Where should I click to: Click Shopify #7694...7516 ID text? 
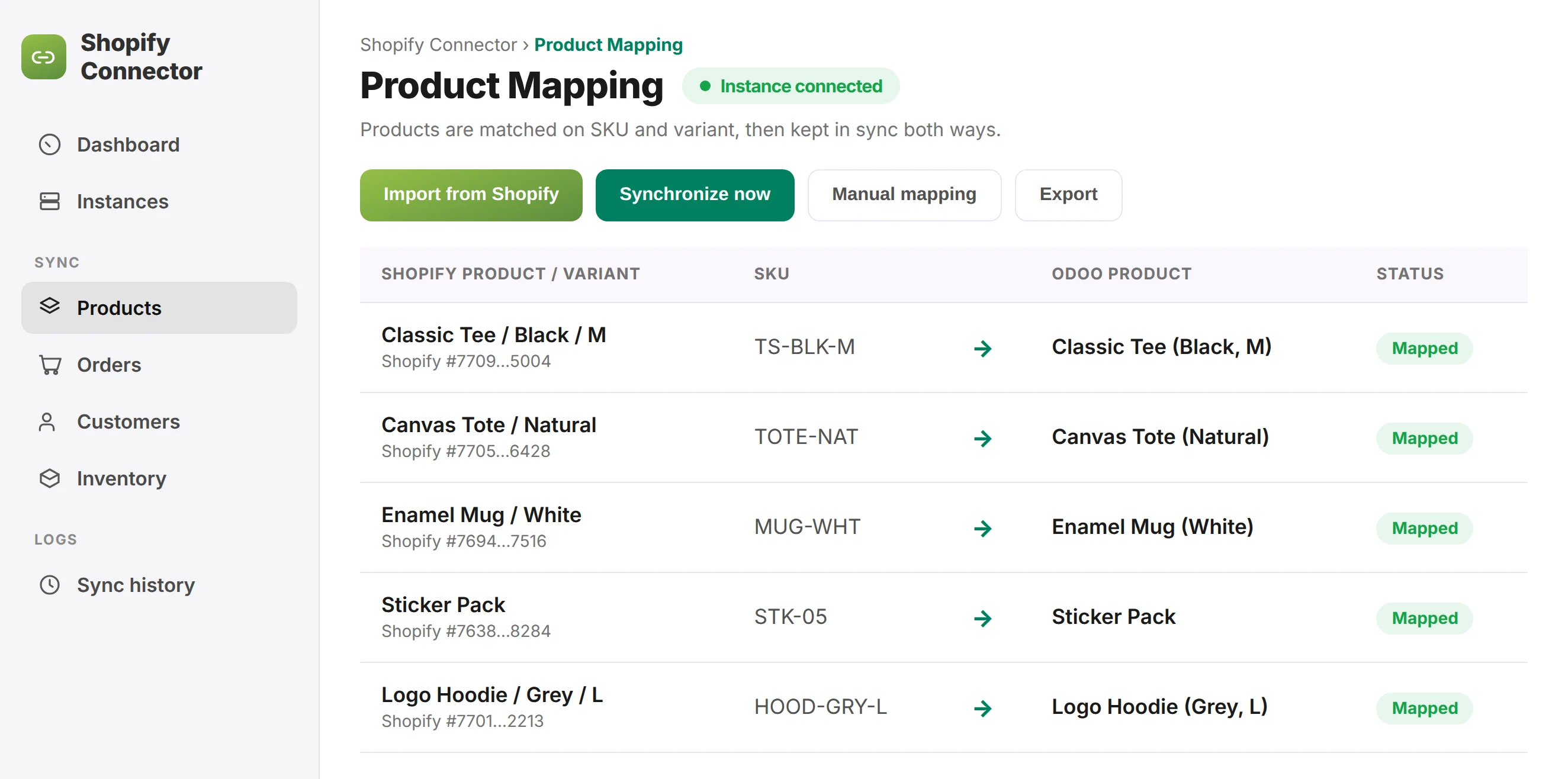point(464,541)
